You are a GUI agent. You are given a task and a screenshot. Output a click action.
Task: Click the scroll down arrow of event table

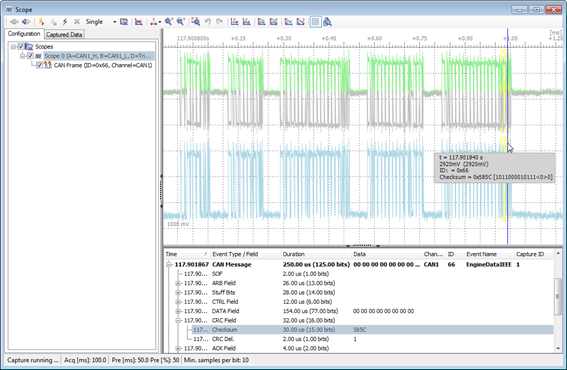click(558, 349)
